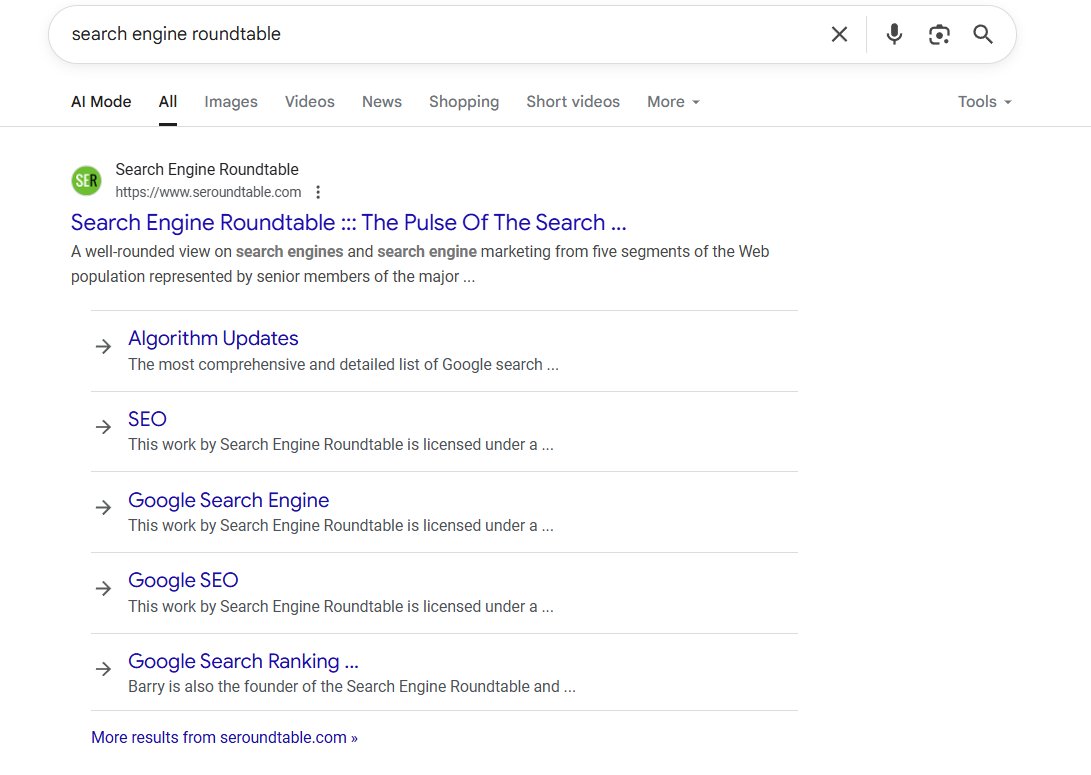This screenshot has width=1091, height=775.
Task: Open the Google SEO sitelink
Action: click(x=183, y=580)
